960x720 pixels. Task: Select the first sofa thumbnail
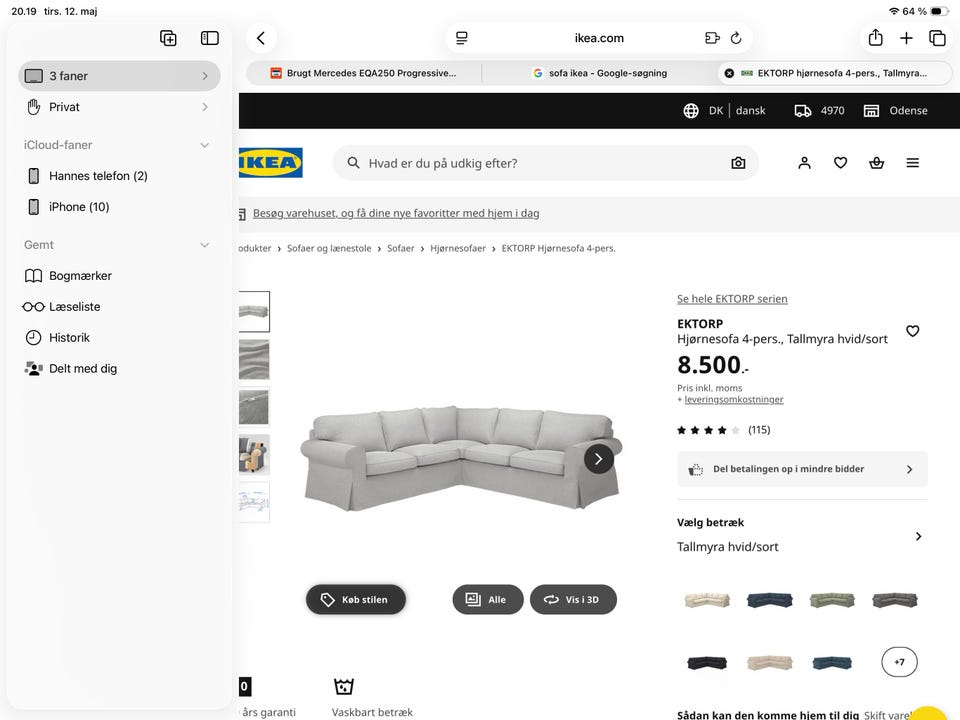[253, 312]
